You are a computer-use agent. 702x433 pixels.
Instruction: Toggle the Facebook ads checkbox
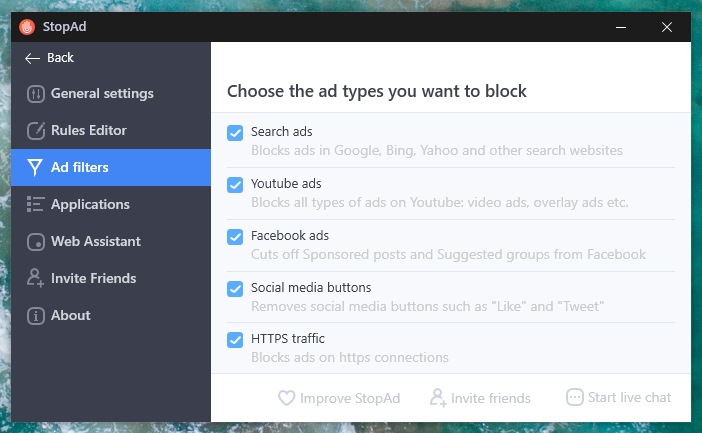tap(235, 237)
